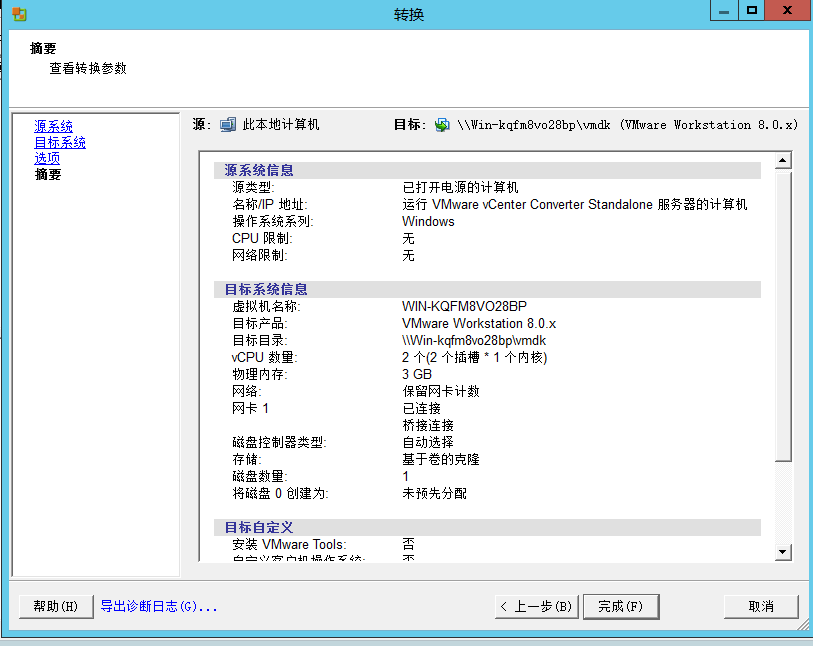The image size is (813, 646).
Task: Click 完成(F) to finish conversion
Action: (621, 607)
